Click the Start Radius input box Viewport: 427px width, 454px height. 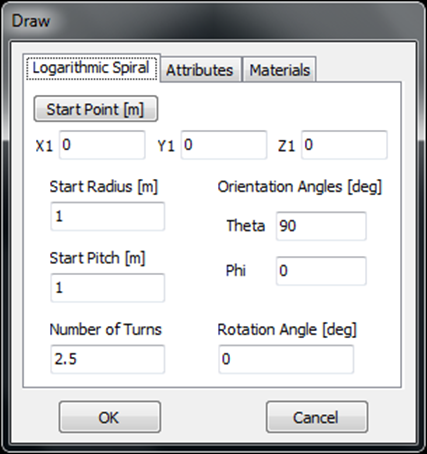click(x=107, y=216)
